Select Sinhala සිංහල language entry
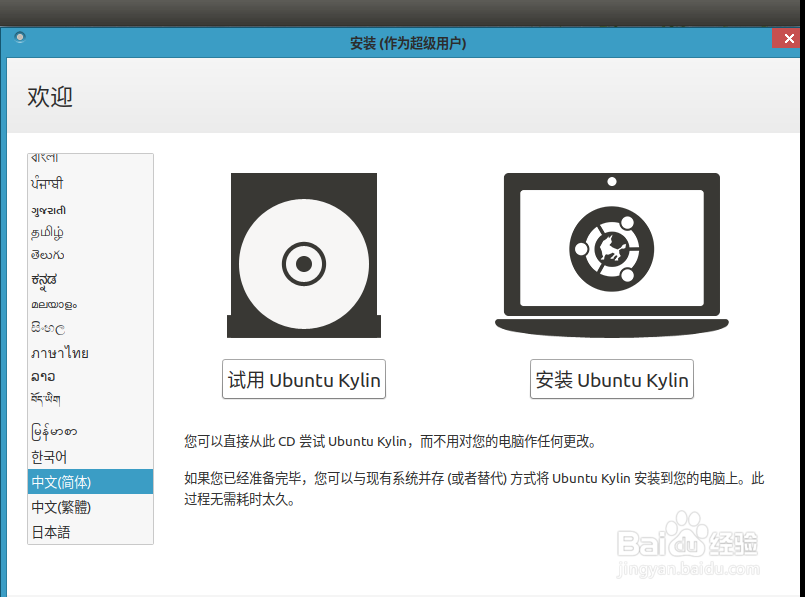Viewport: 805px width, 597px height. point(90,328)
